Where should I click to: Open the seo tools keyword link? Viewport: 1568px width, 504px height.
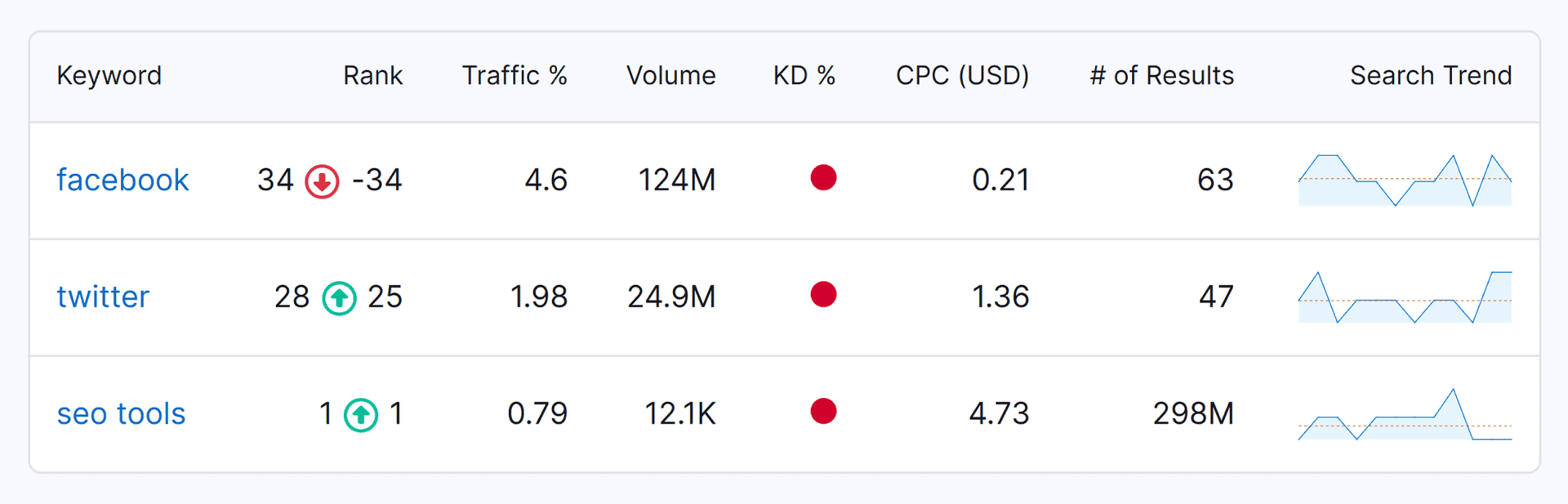(x=121, y=414)
